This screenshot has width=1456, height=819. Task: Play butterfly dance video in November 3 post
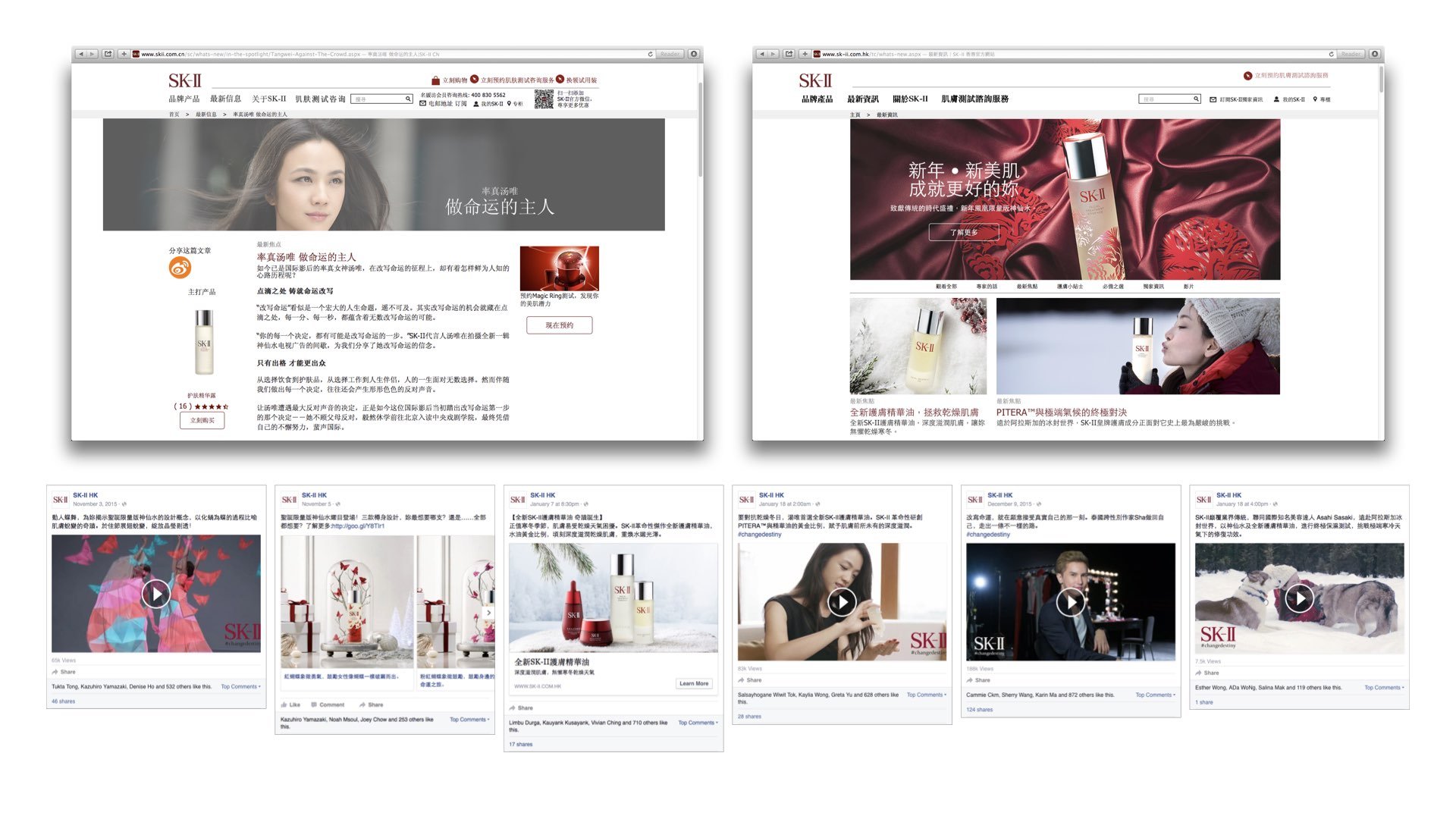(x=155, y=593)
